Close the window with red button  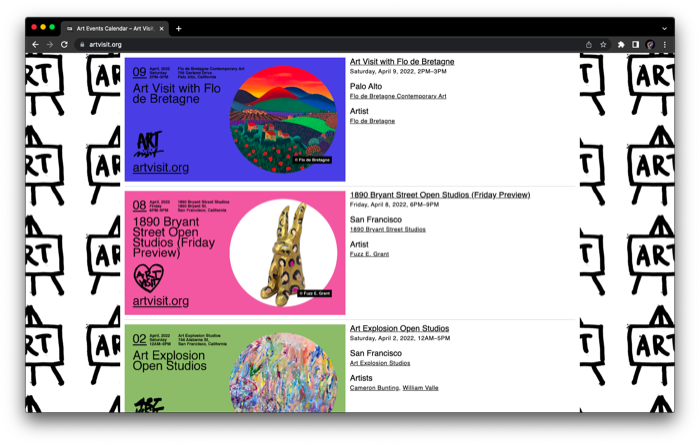(x=34, y=27)
